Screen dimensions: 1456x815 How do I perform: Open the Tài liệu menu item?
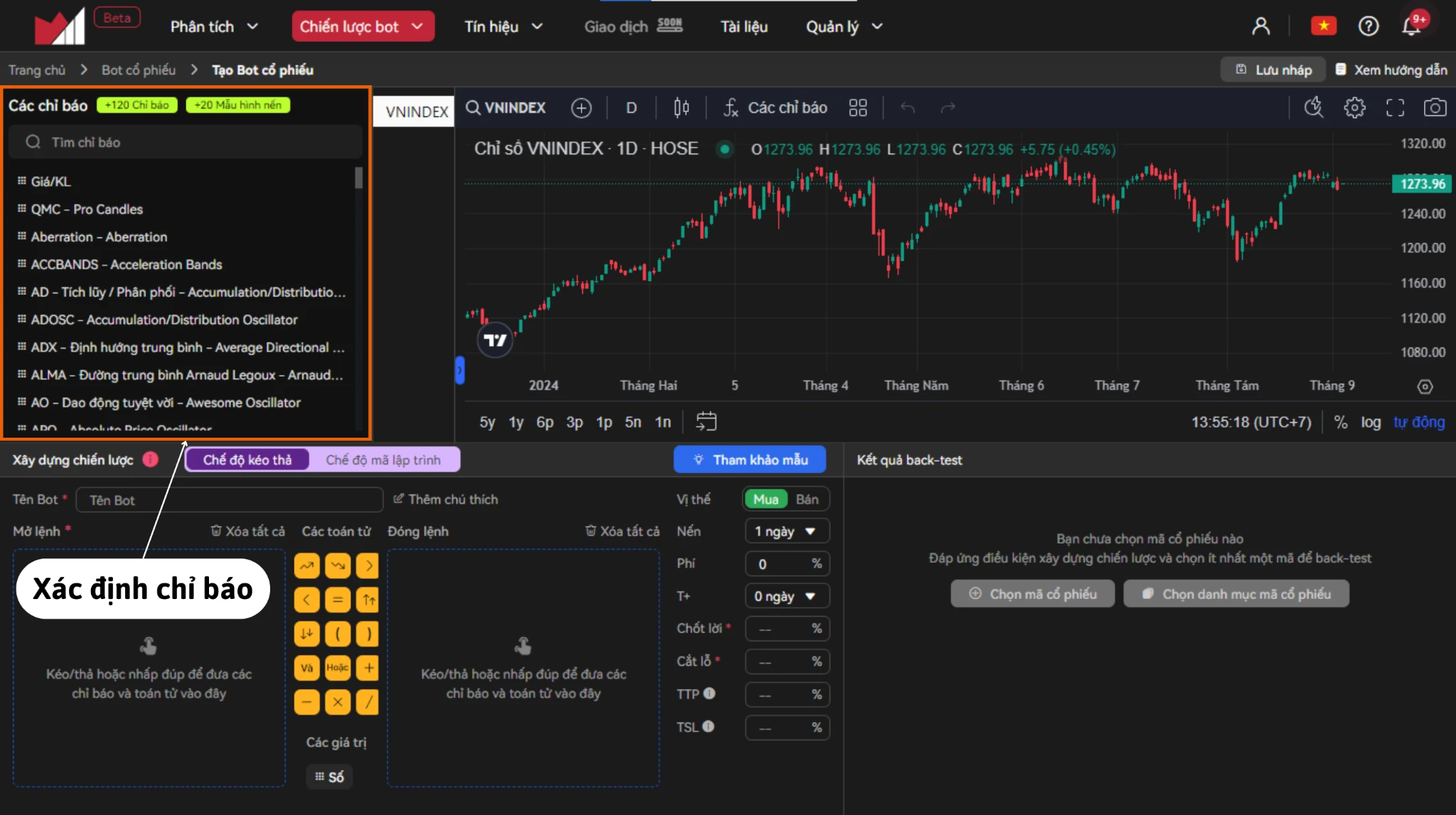tap(744, 26)
